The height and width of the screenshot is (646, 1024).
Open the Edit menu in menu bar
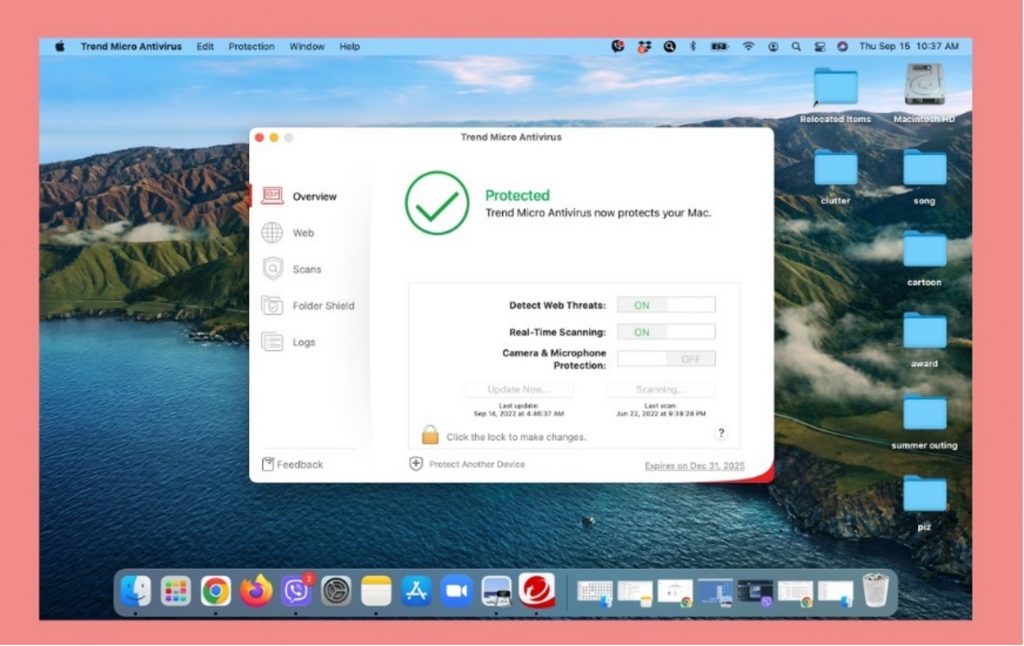tap(205, 47)
